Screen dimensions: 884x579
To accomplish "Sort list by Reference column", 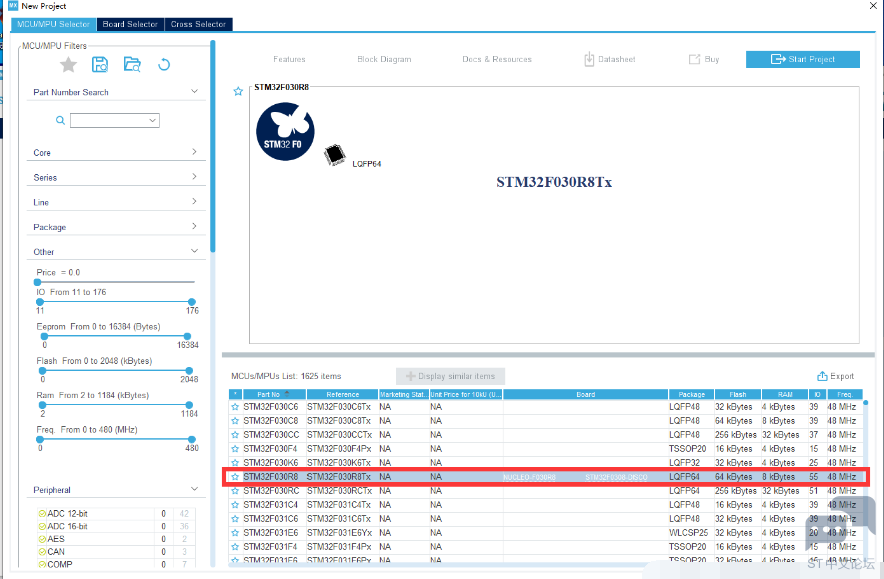I will (342, 394).
